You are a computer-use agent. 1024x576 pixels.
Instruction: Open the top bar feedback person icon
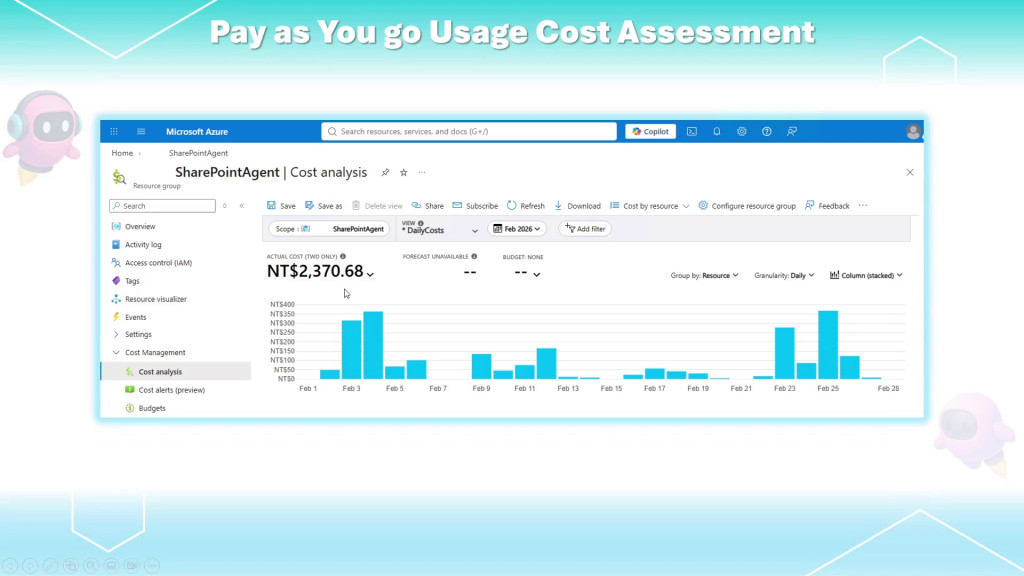[792, 131]
